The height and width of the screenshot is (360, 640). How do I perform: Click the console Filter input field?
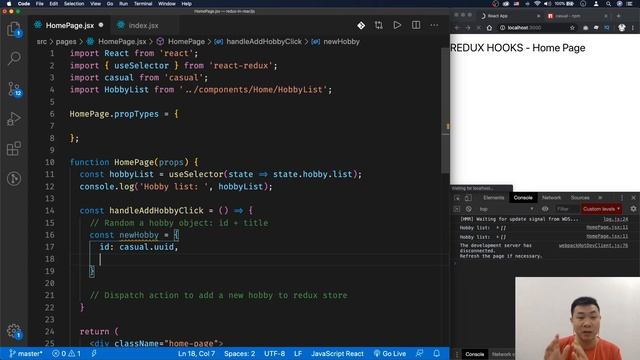[566, 209]
